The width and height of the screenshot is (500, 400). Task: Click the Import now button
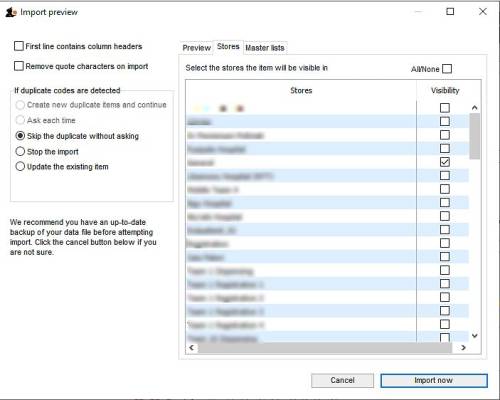[x=434, y=380]
